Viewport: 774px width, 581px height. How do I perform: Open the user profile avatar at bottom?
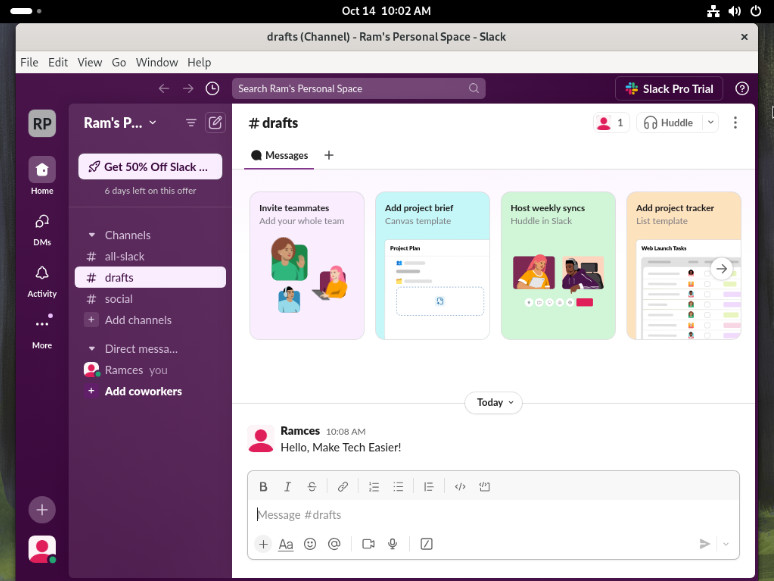[42, 549]
